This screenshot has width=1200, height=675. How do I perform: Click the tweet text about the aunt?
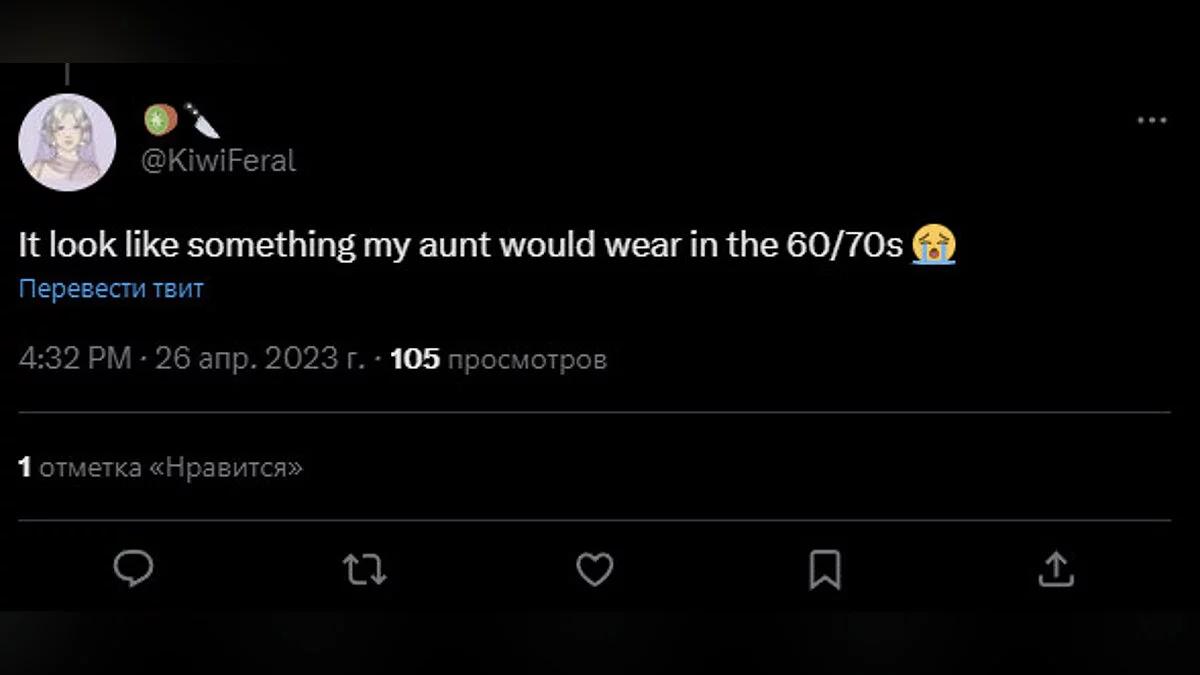coord(460,244)
